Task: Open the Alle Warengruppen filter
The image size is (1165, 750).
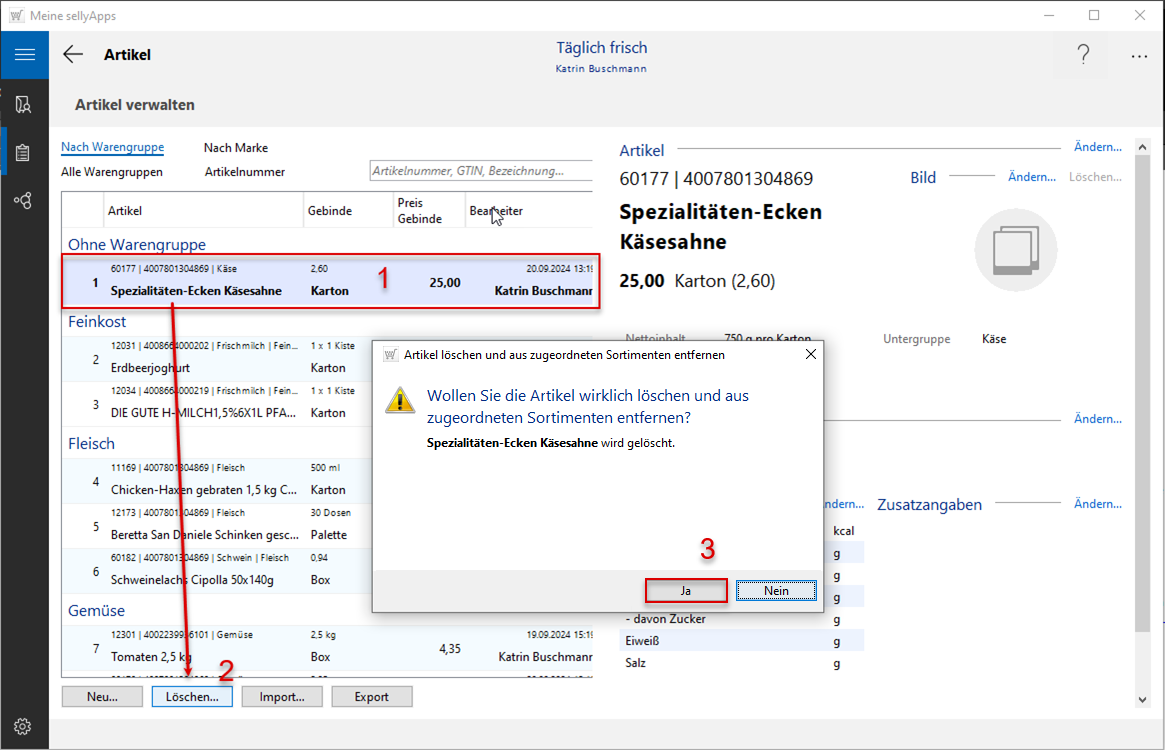Action: [112, 172]
